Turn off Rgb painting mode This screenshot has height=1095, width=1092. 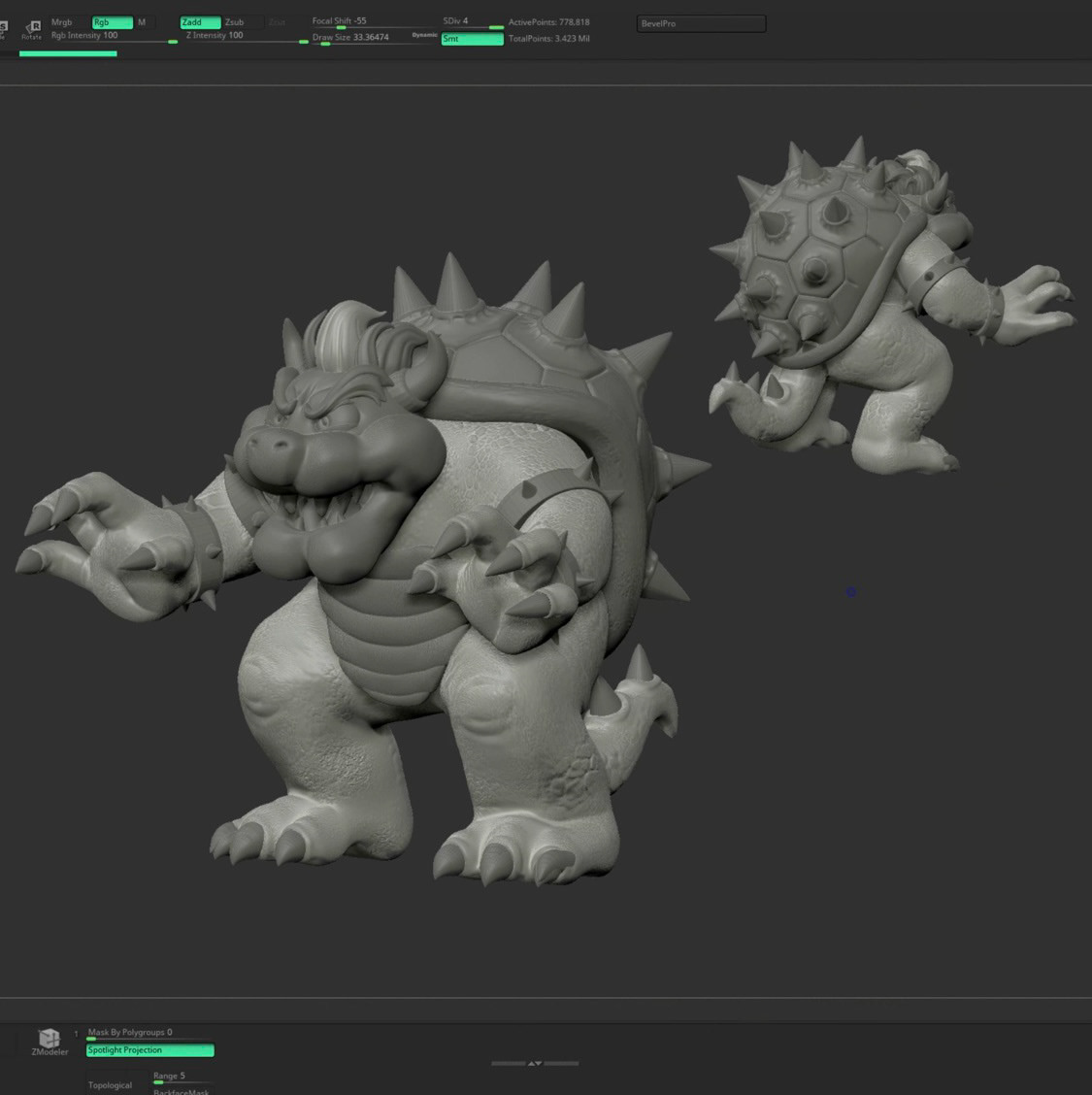pos(113,22)
